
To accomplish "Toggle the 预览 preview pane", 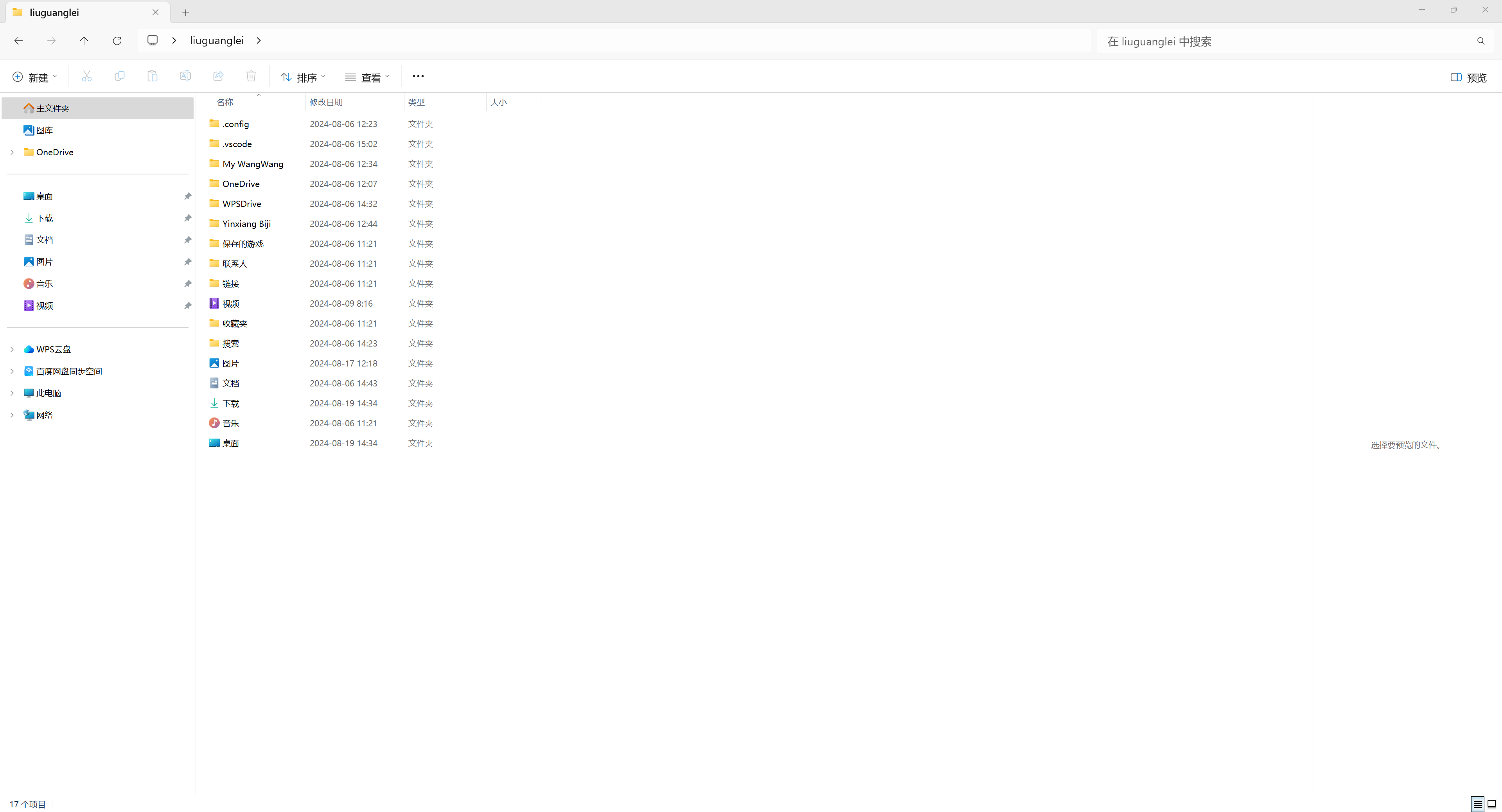I will tap(1468, 77).
